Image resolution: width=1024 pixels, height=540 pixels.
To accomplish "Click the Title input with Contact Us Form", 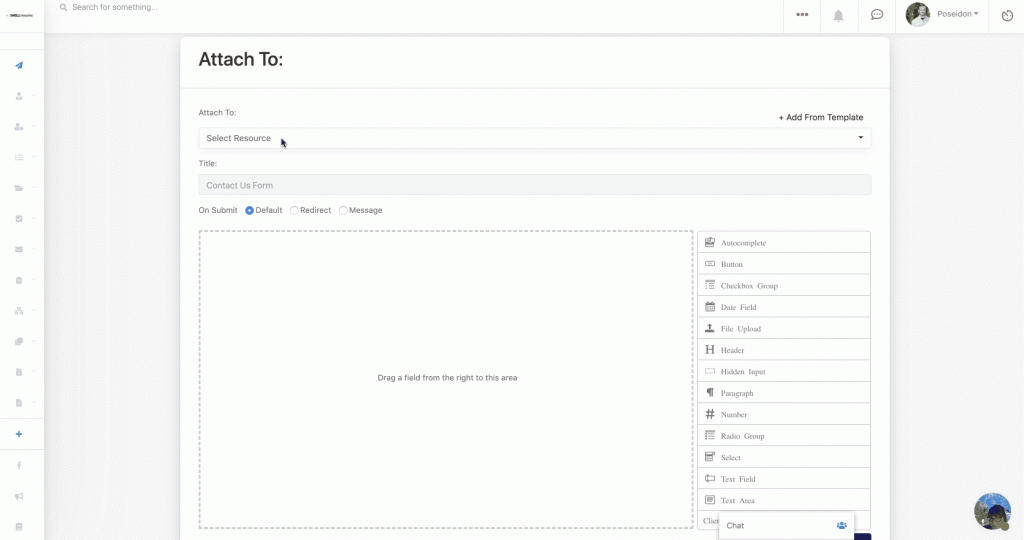I will coord(534,185).
